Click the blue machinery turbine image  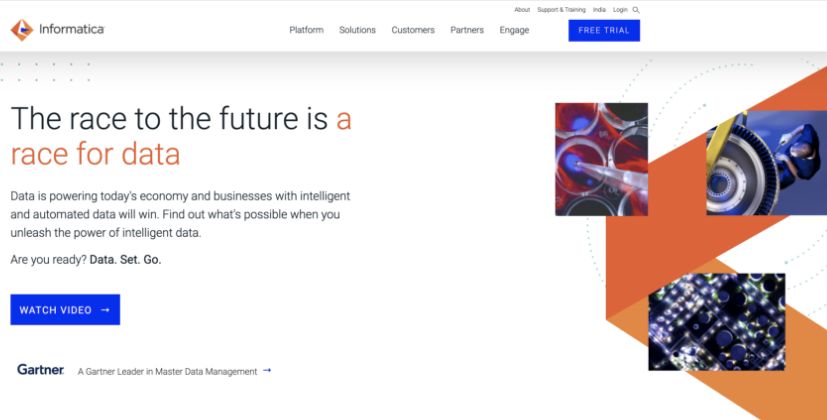pos(766,163)
